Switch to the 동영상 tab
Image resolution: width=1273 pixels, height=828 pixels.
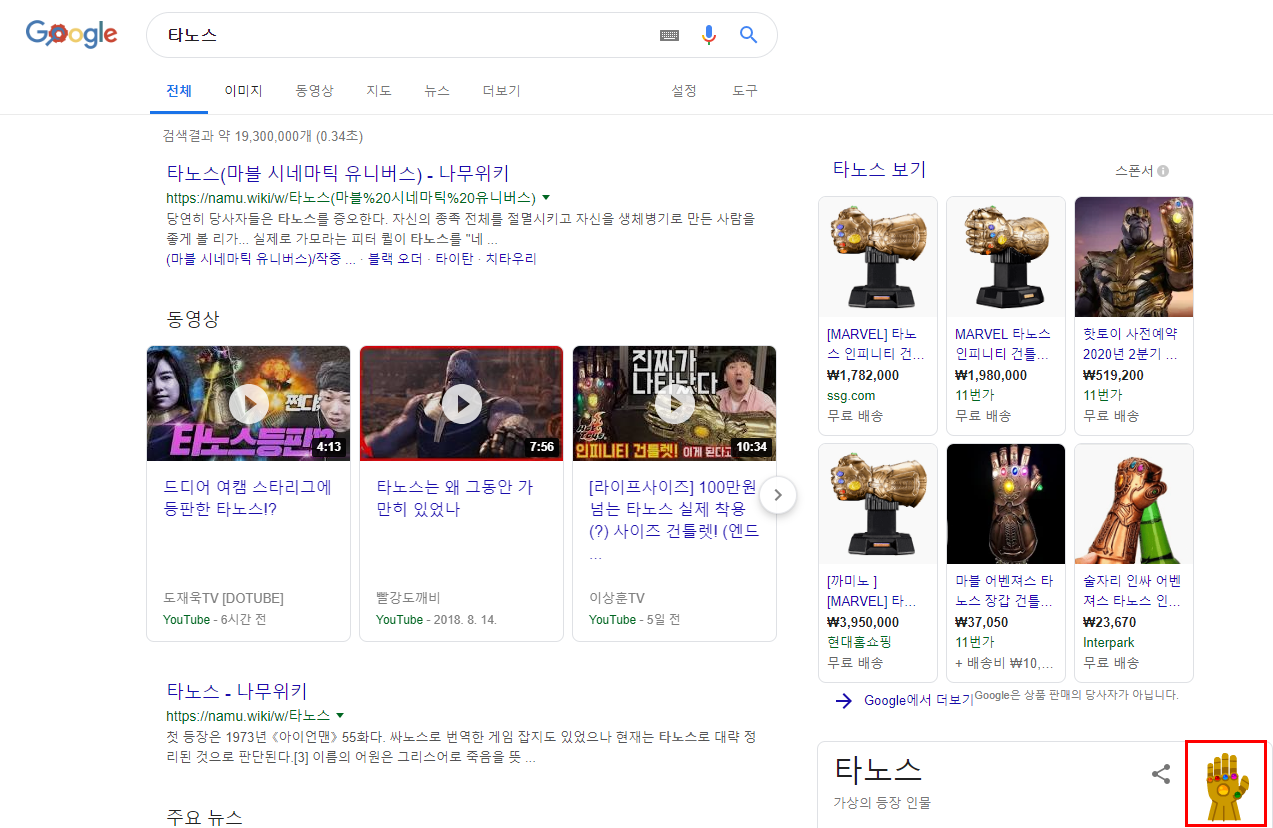(x=314, y=91)
